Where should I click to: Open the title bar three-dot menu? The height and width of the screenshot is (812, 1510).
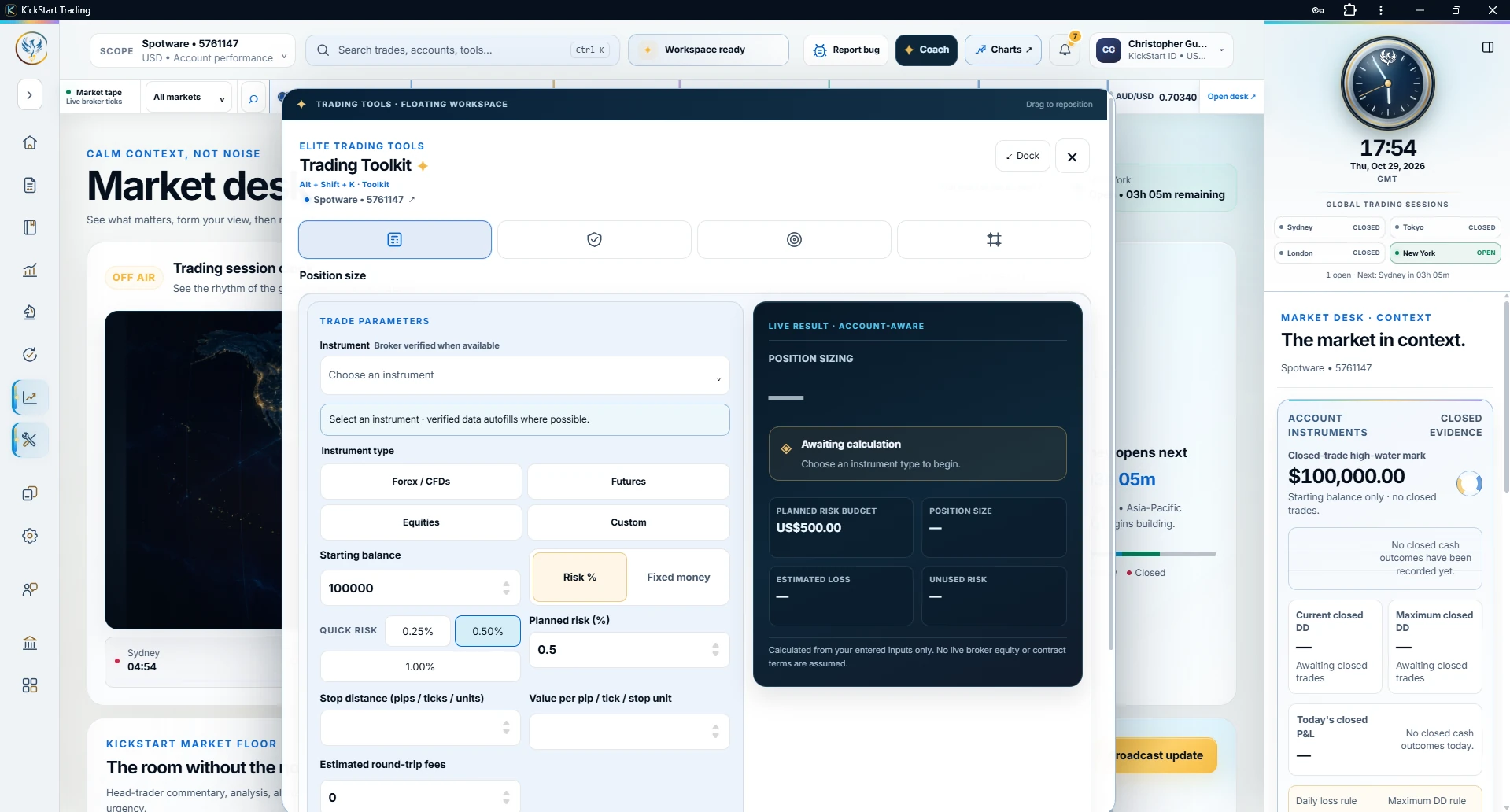(x=1381, y=10)
